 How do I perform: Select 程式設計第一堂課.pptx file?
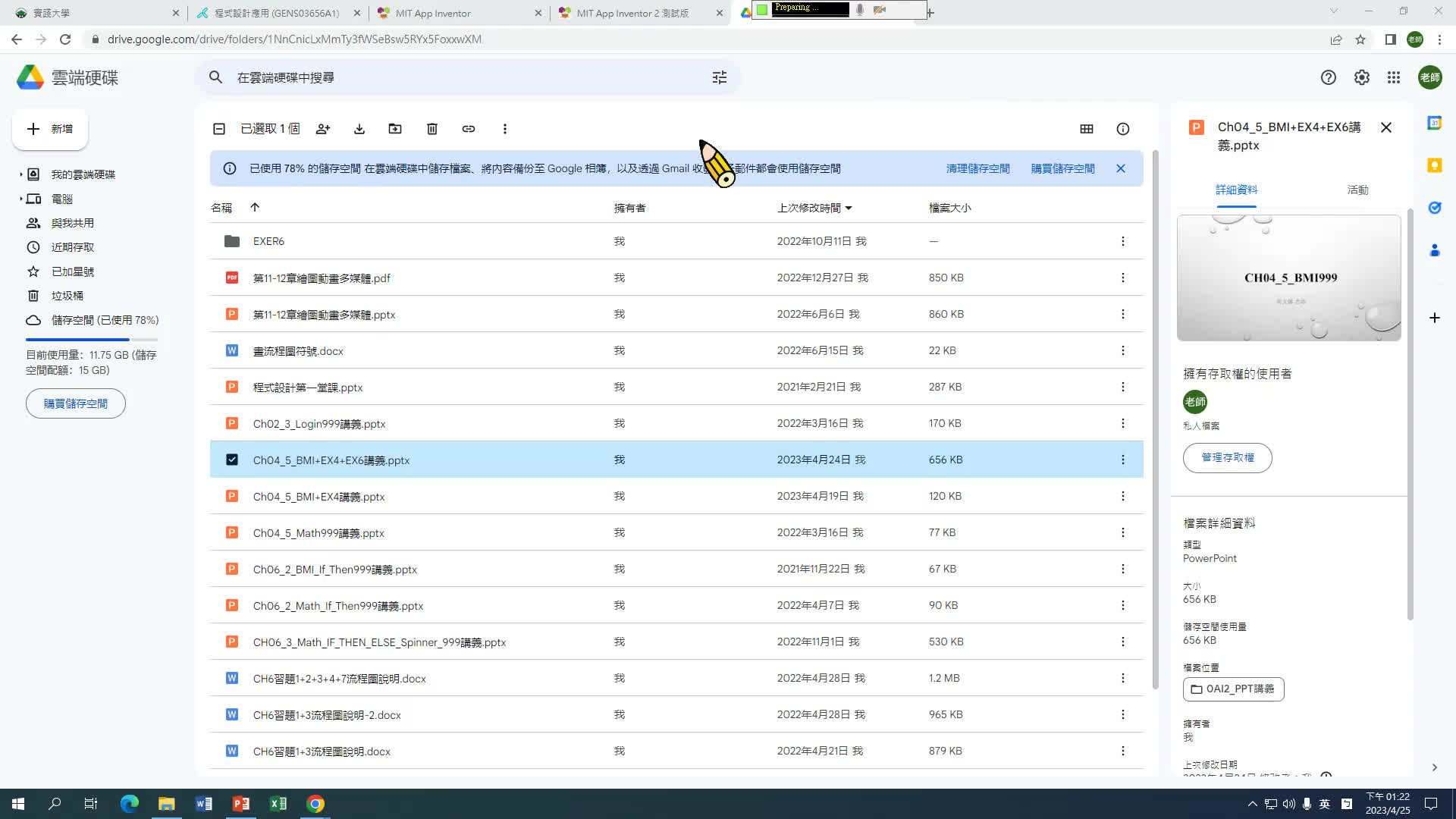click(x=676, y=387)
